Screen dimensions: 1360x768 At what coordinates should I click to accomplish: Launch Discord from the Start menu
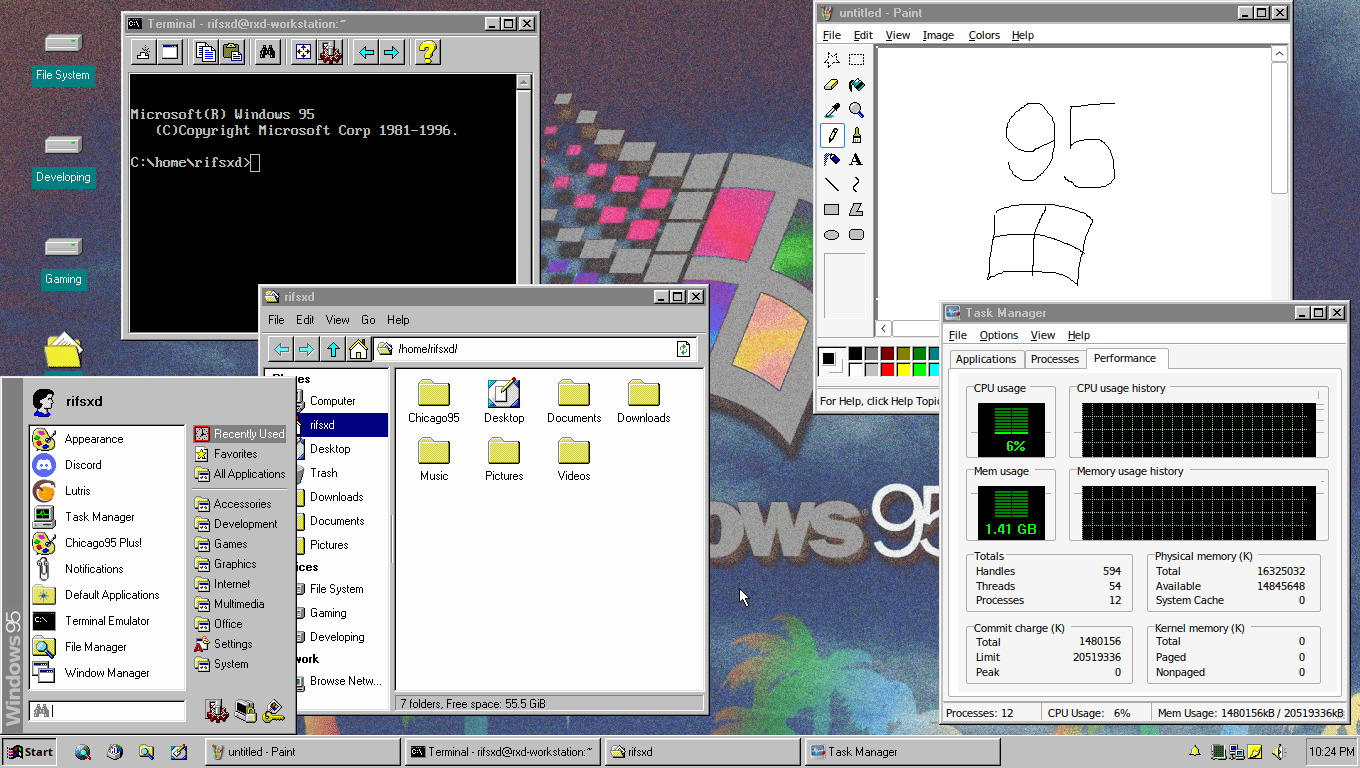pos(107,465)
